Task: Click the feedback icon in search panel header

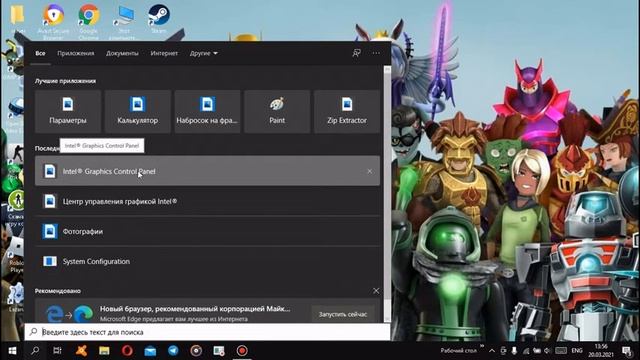Action: coord(356,53)
